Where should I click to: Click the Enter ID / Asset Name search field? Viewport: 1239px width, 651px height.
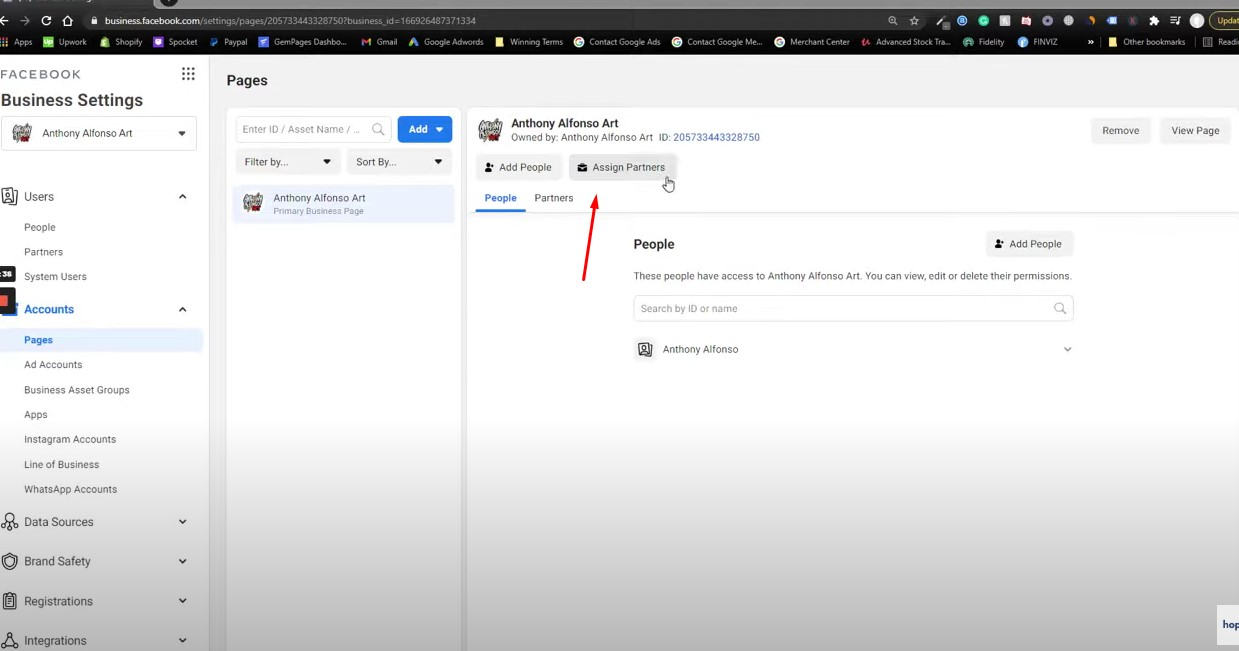click(x=313, y=129)
